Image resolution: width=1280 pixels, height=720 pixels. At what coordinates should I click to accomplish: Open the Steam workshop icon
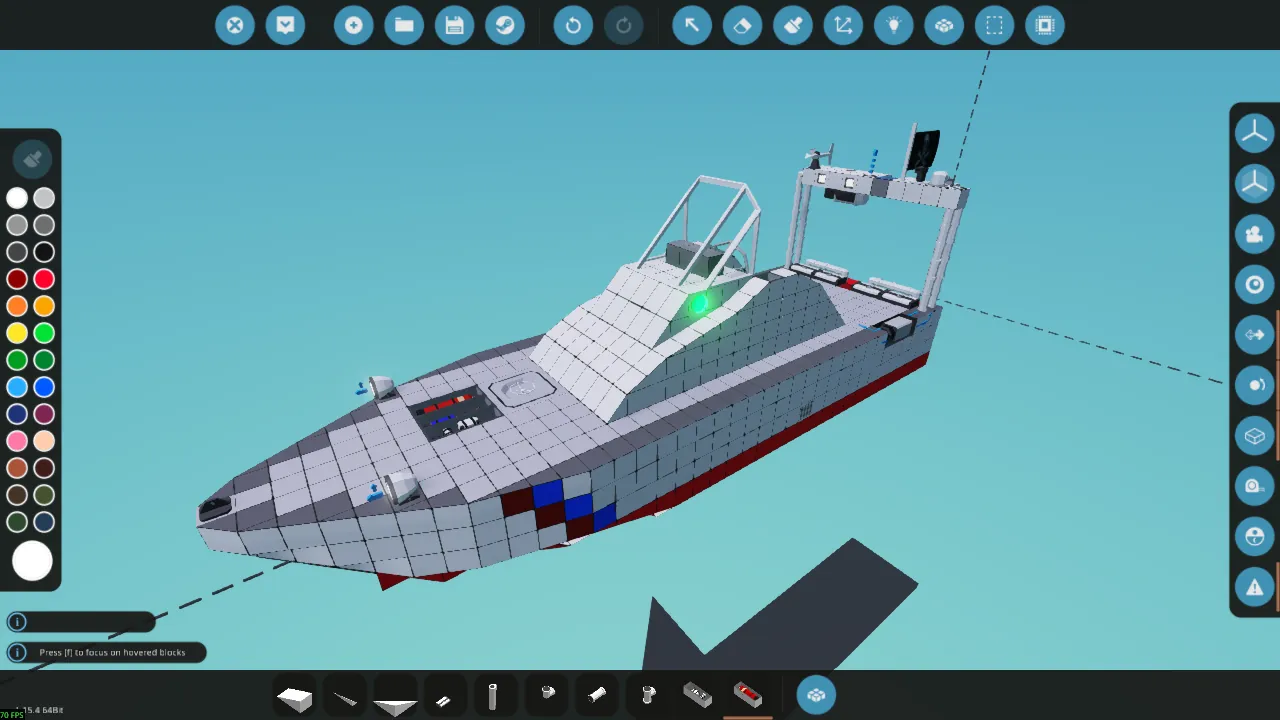(x=505, y=25)
